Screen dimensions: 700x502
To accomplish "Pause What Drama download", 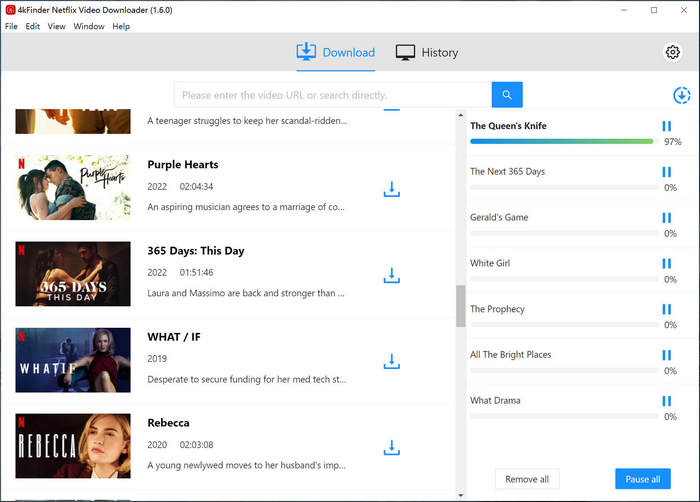I will [667, 401].
